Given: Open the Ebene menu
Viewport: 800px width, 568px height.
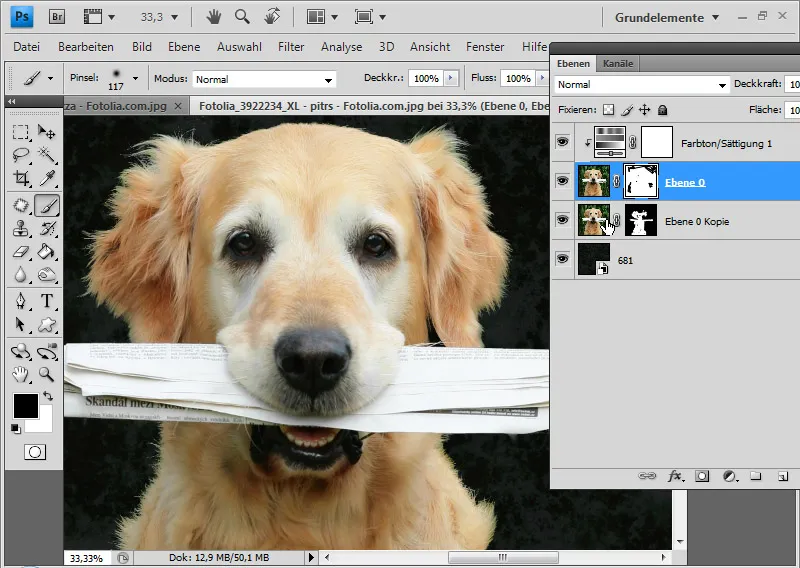Looking at the screenshot, I should pos(184,47).
